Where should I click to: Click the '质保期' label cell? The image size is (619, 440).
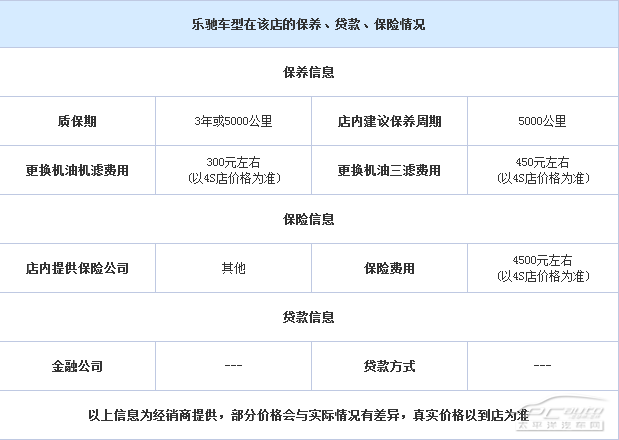(x=77, y=121)
